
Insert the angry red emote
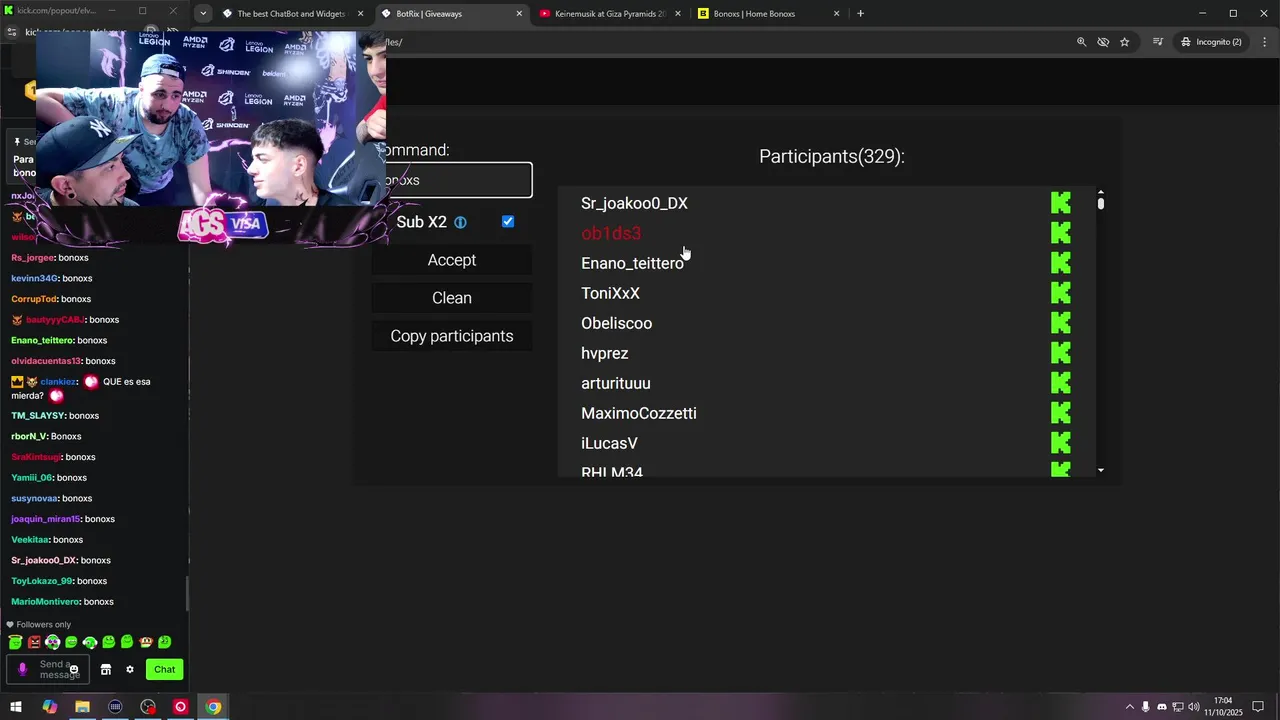[x=34, y=642]
